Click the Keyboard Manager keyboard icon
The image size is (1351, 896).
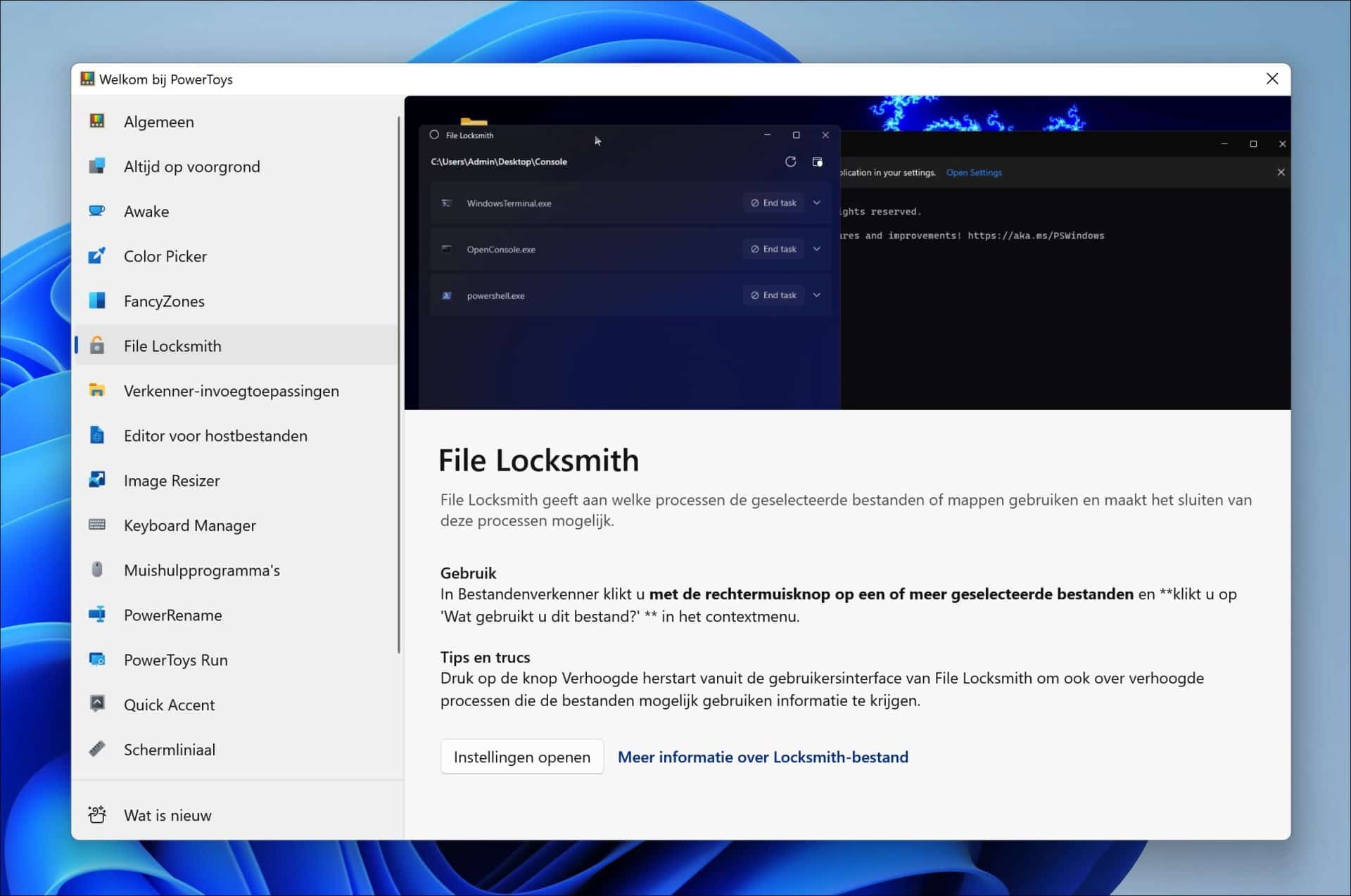[x=97, y=525]
